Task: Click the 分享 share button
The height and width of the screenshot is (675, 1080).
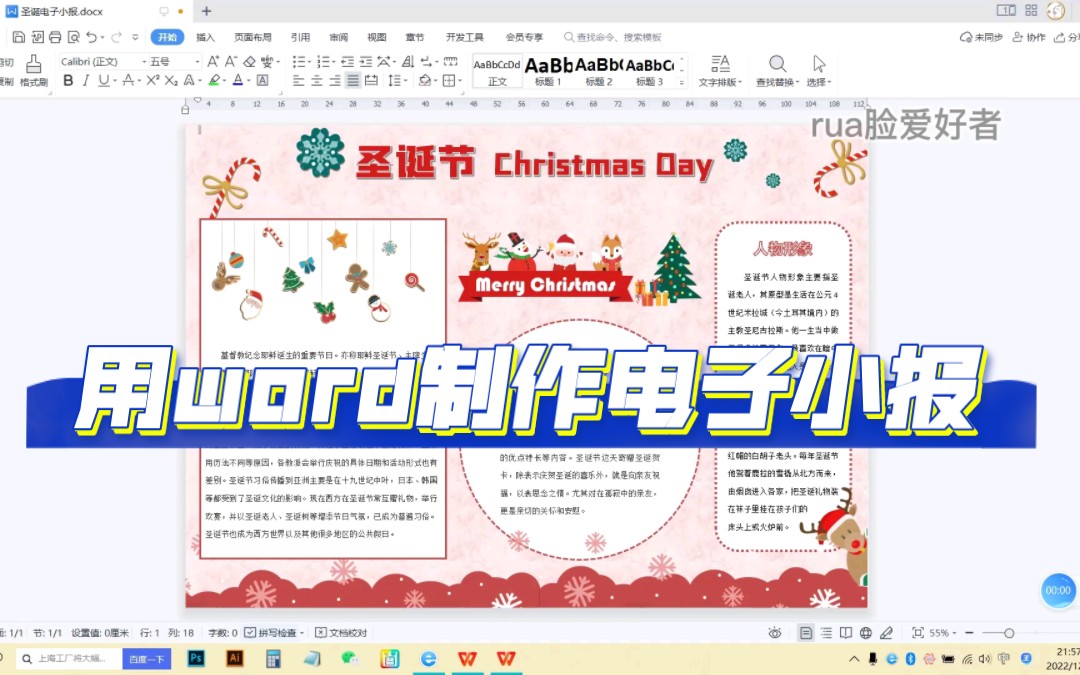Action: tap(1070, 36)
